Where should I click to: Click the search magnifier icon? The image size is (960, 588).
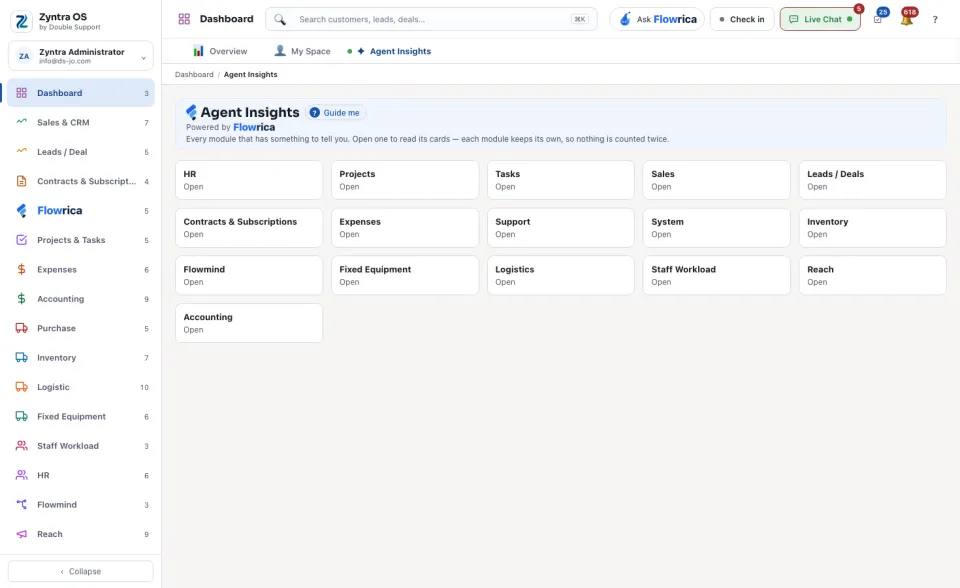(280, 20)
